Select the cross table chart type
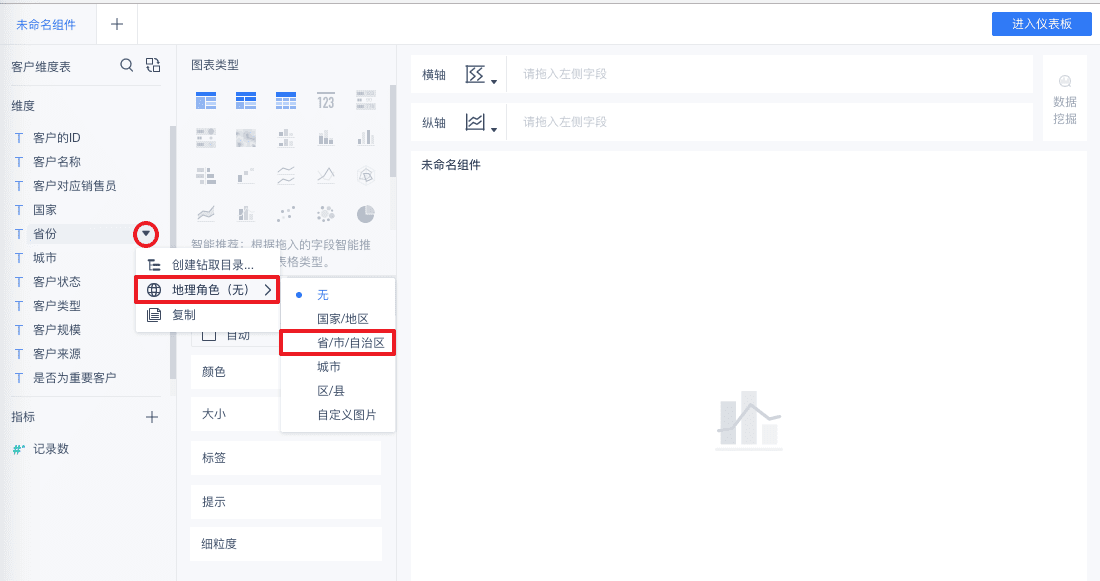The image size is (1100, 581). point(246,101)
